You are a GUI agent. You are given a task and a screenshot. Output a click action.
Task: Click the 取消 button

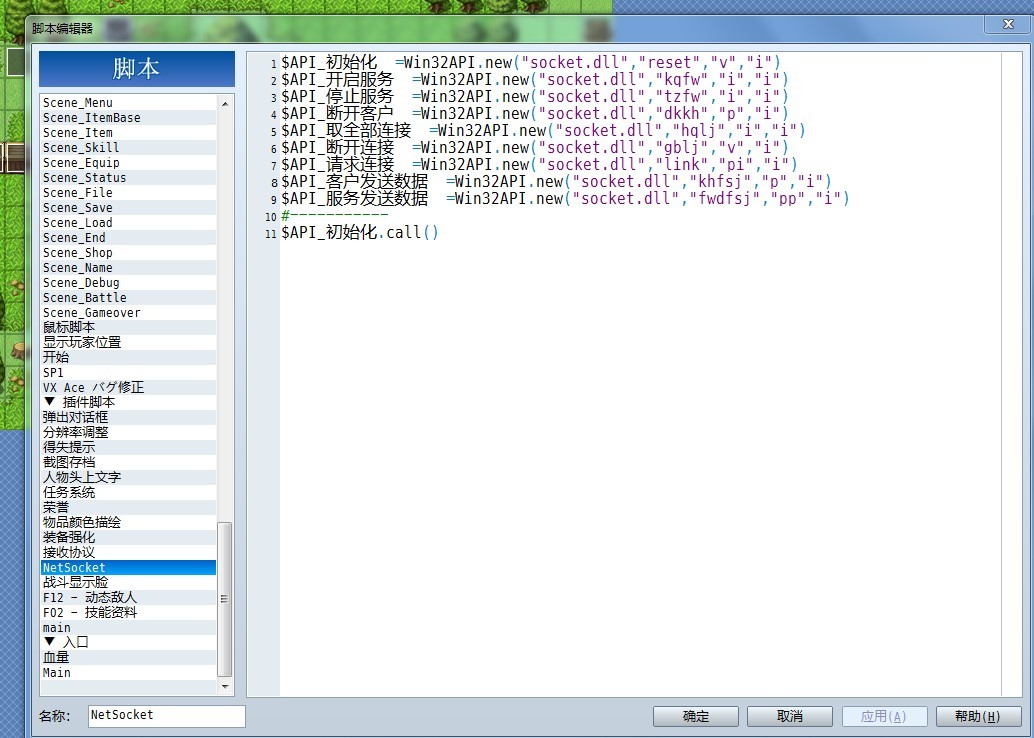click(x=789, y=716)
